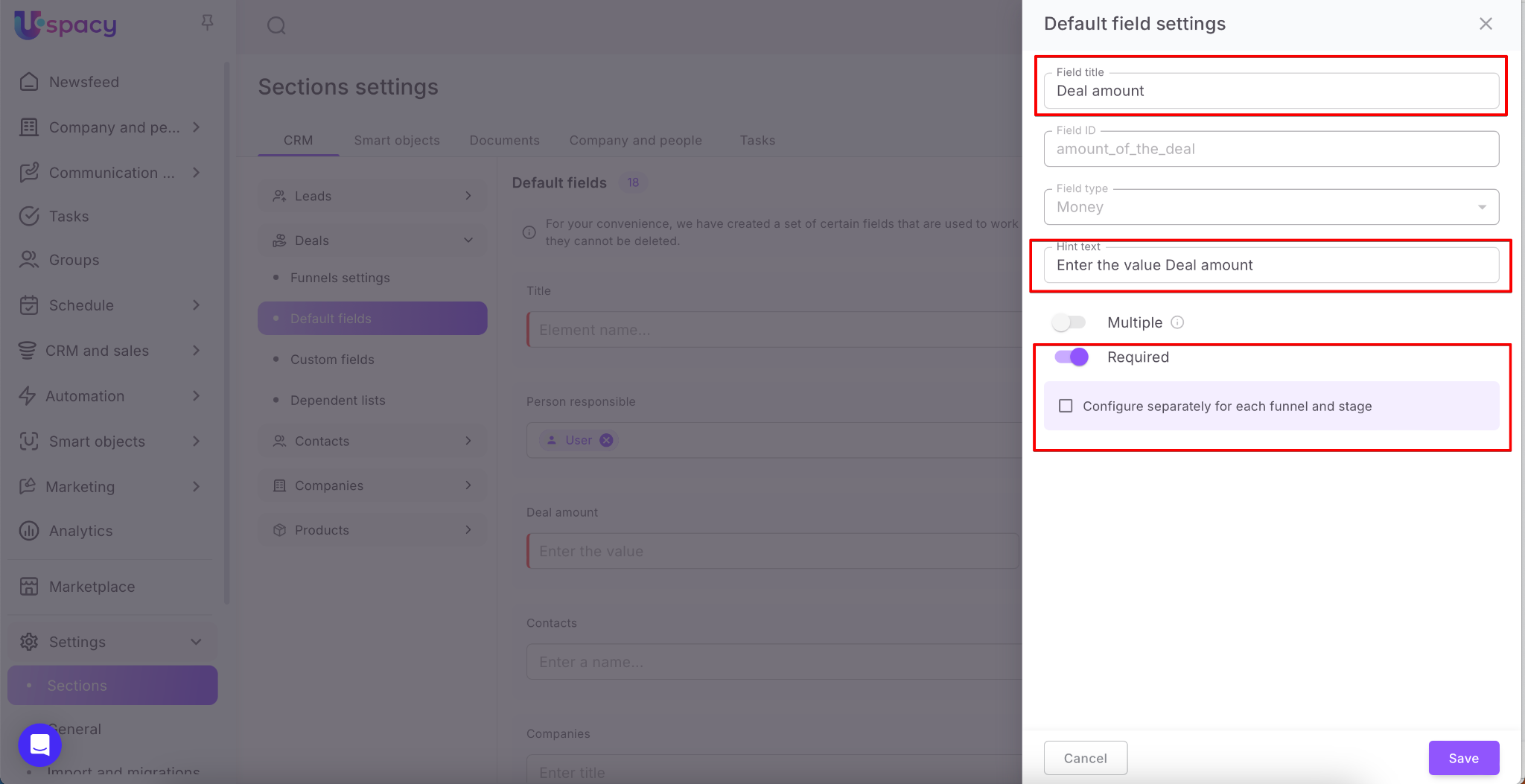Open the chat support bubble icon
1525x784 pixels.
[39, 745]
